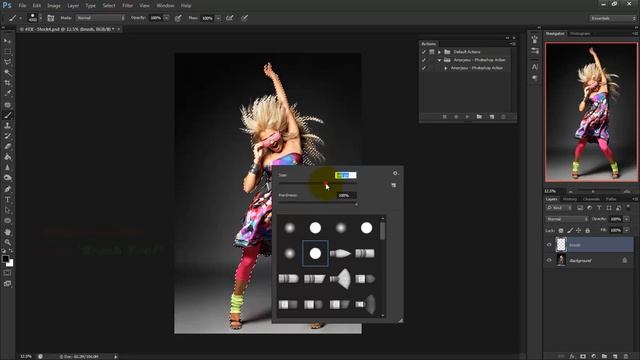Create new adjustment layer icon

click(x=593, y=356)
